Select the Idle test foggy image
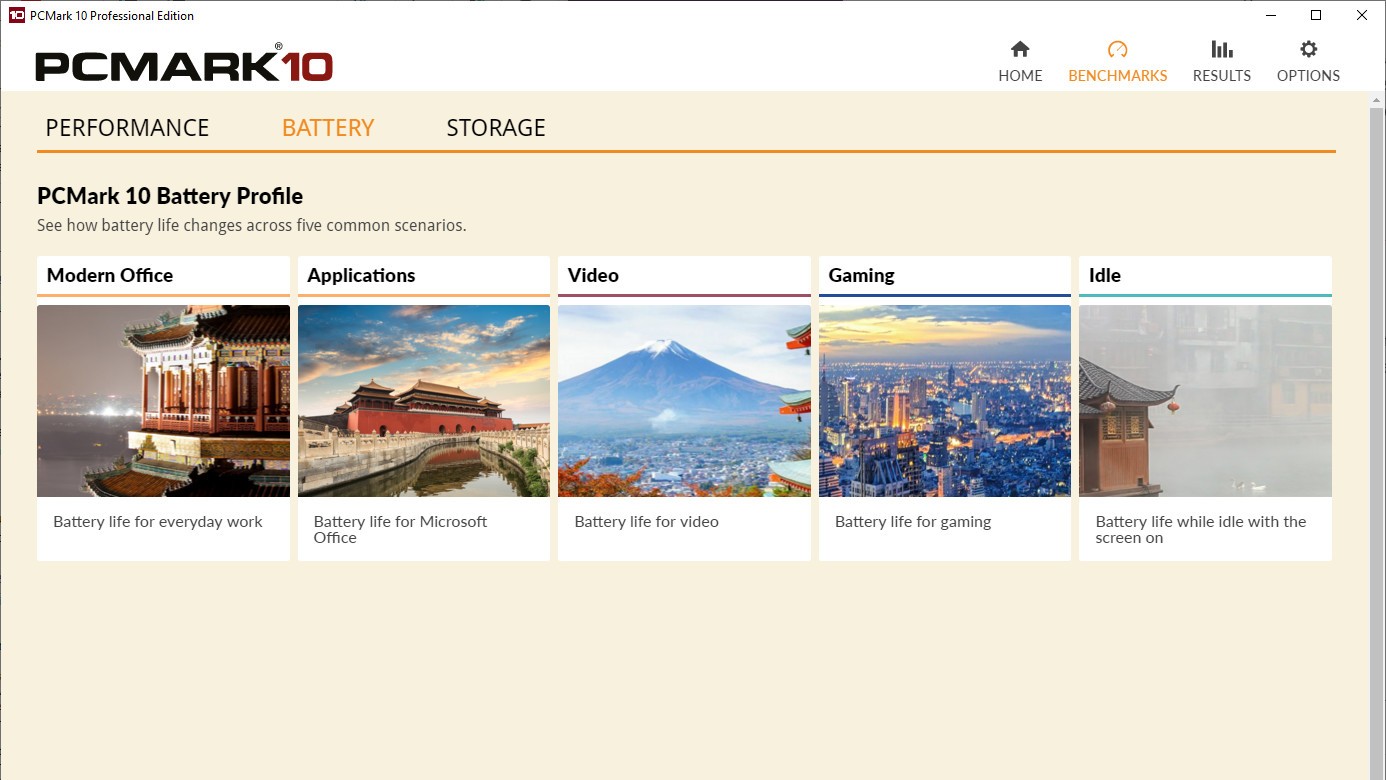This screenshot has width=1386, height=780. [1205, 400]
